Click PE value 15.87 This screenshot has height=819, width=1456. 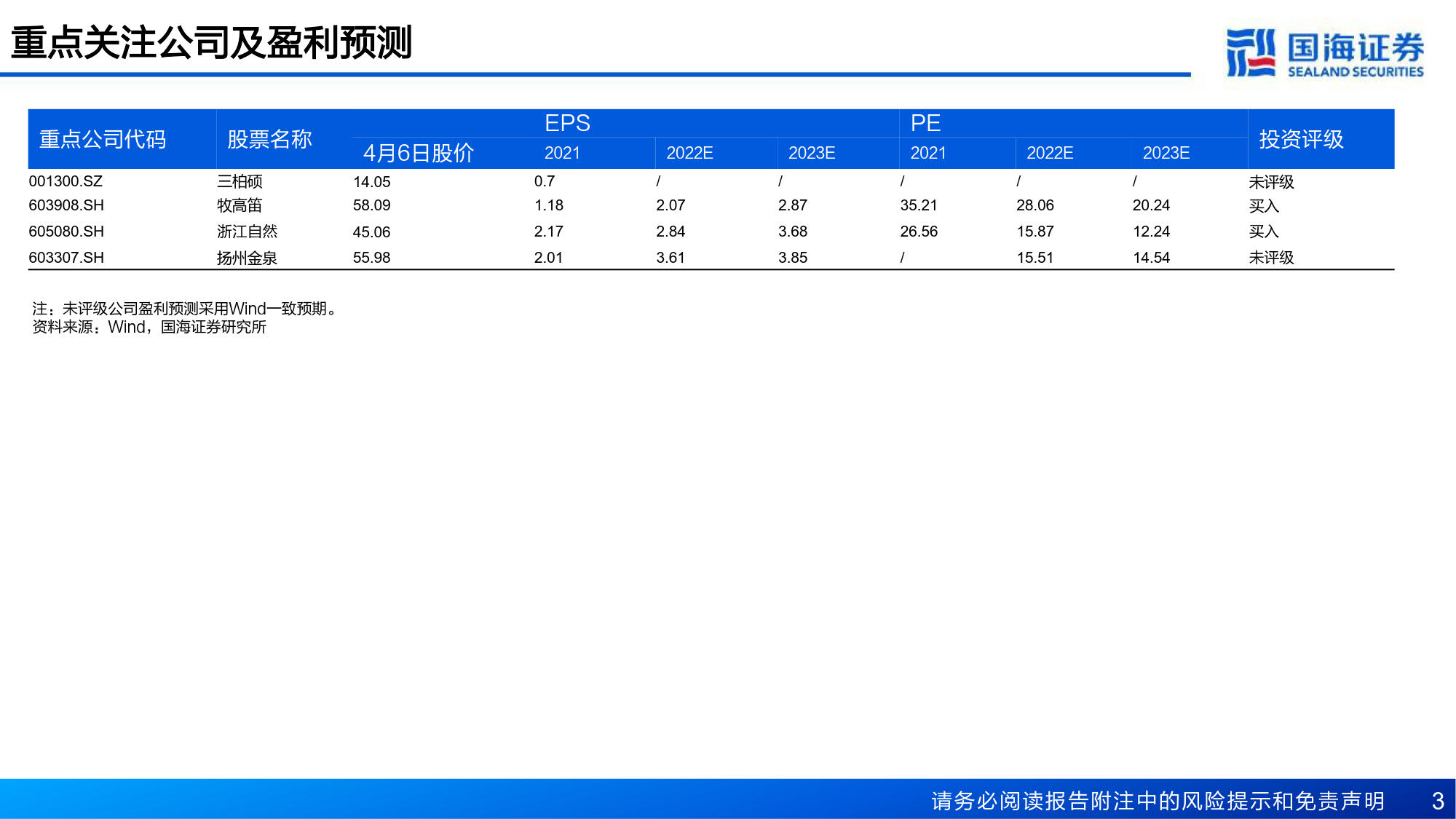[x=1035, y=232]
